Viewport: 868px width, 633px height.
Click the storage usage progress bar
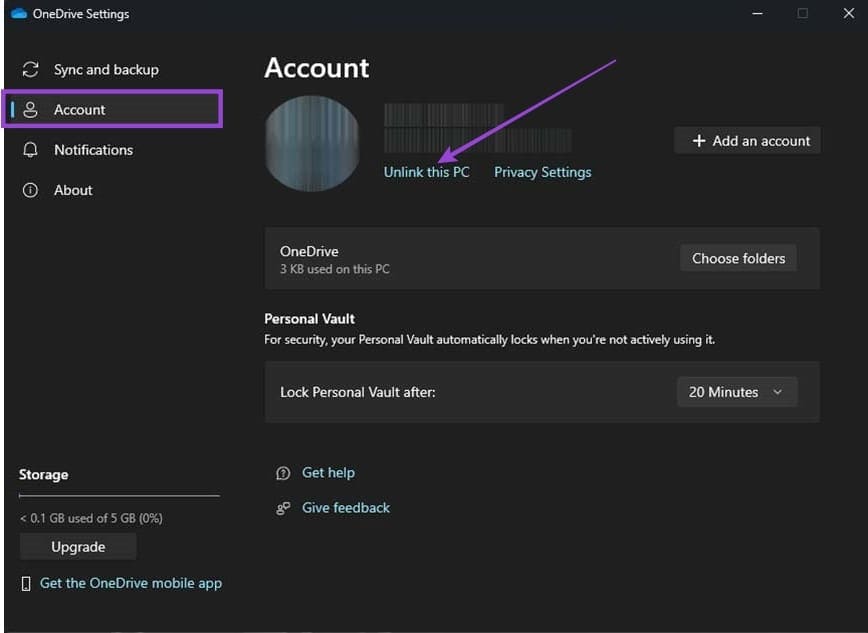click(119, 496)
